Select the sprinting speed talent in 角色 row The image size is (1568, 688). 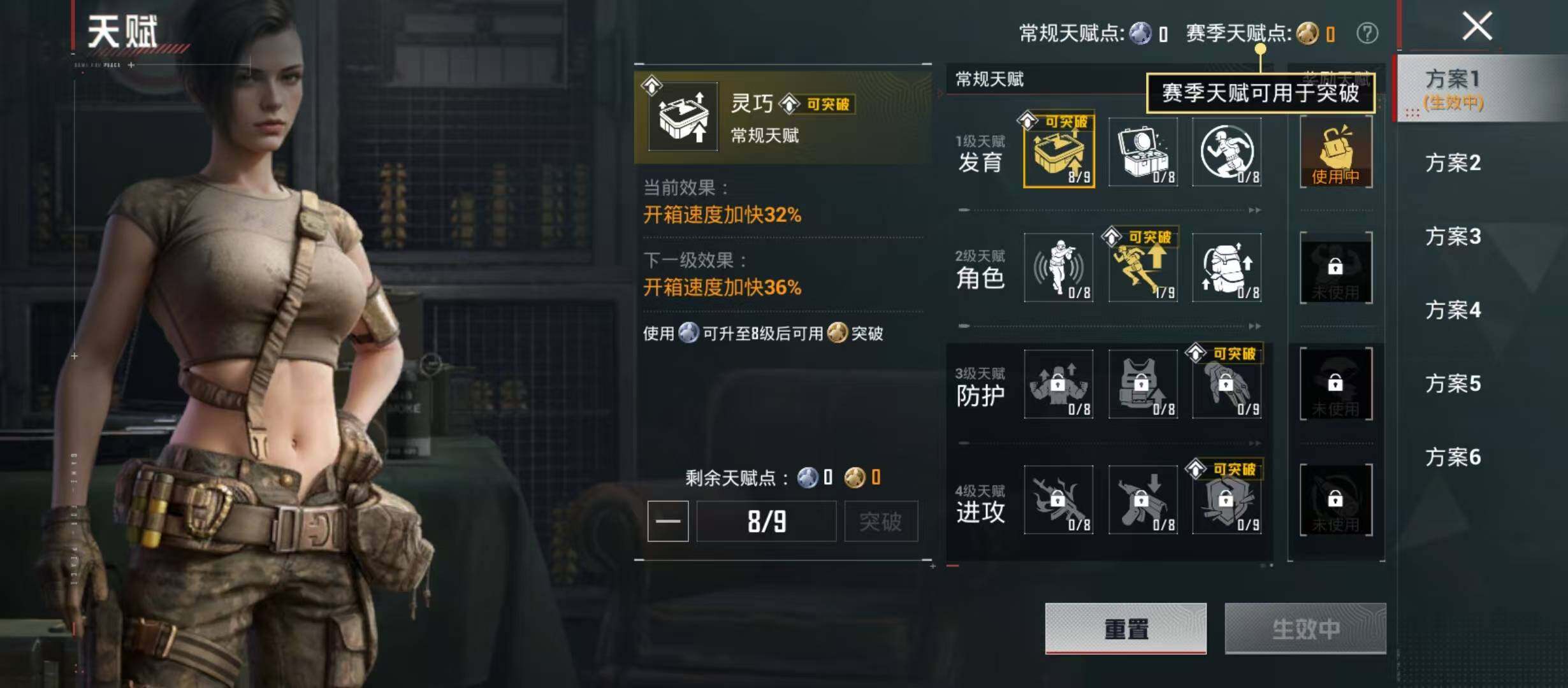point(1143,268)
